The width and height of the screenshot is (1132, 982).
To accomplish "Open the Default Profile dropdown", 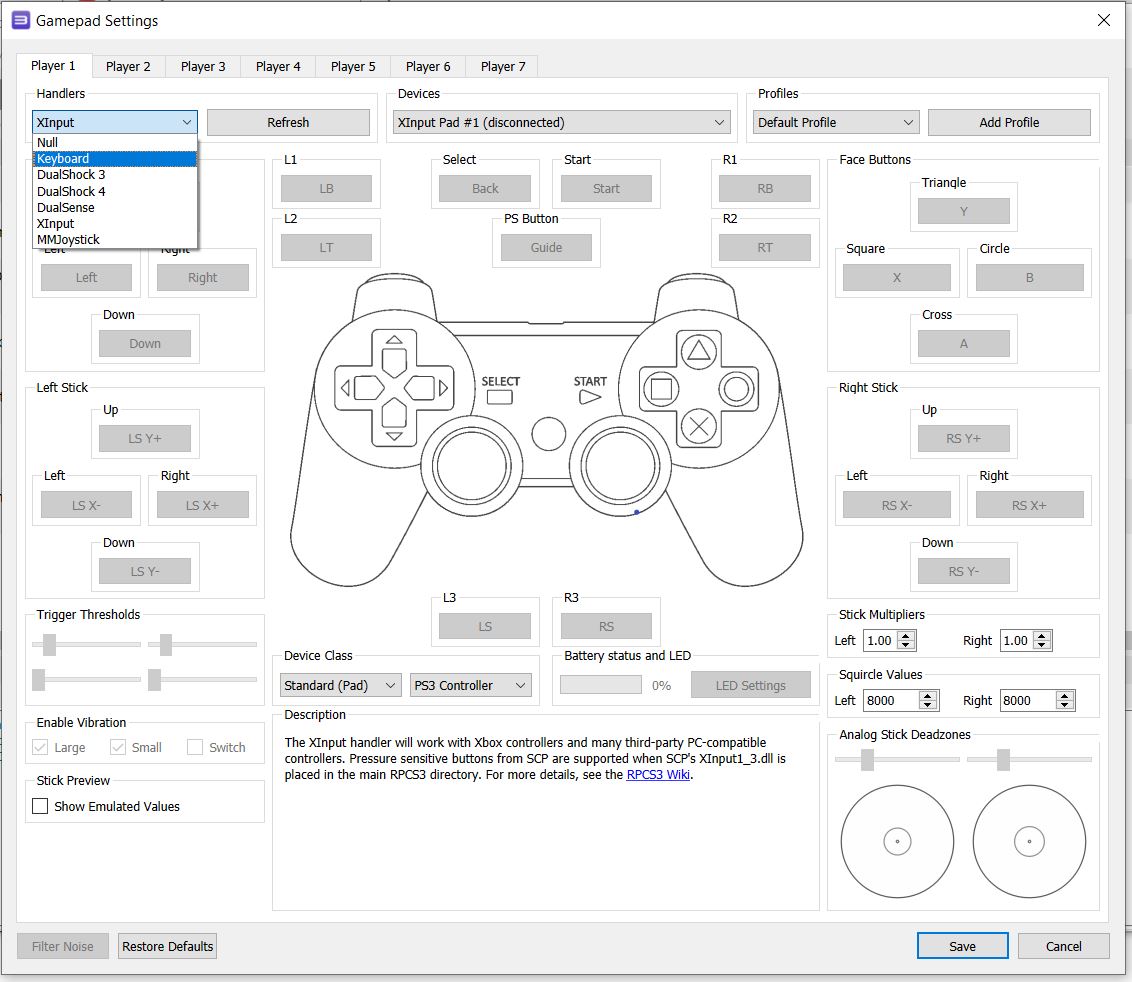I will point(834,122).
